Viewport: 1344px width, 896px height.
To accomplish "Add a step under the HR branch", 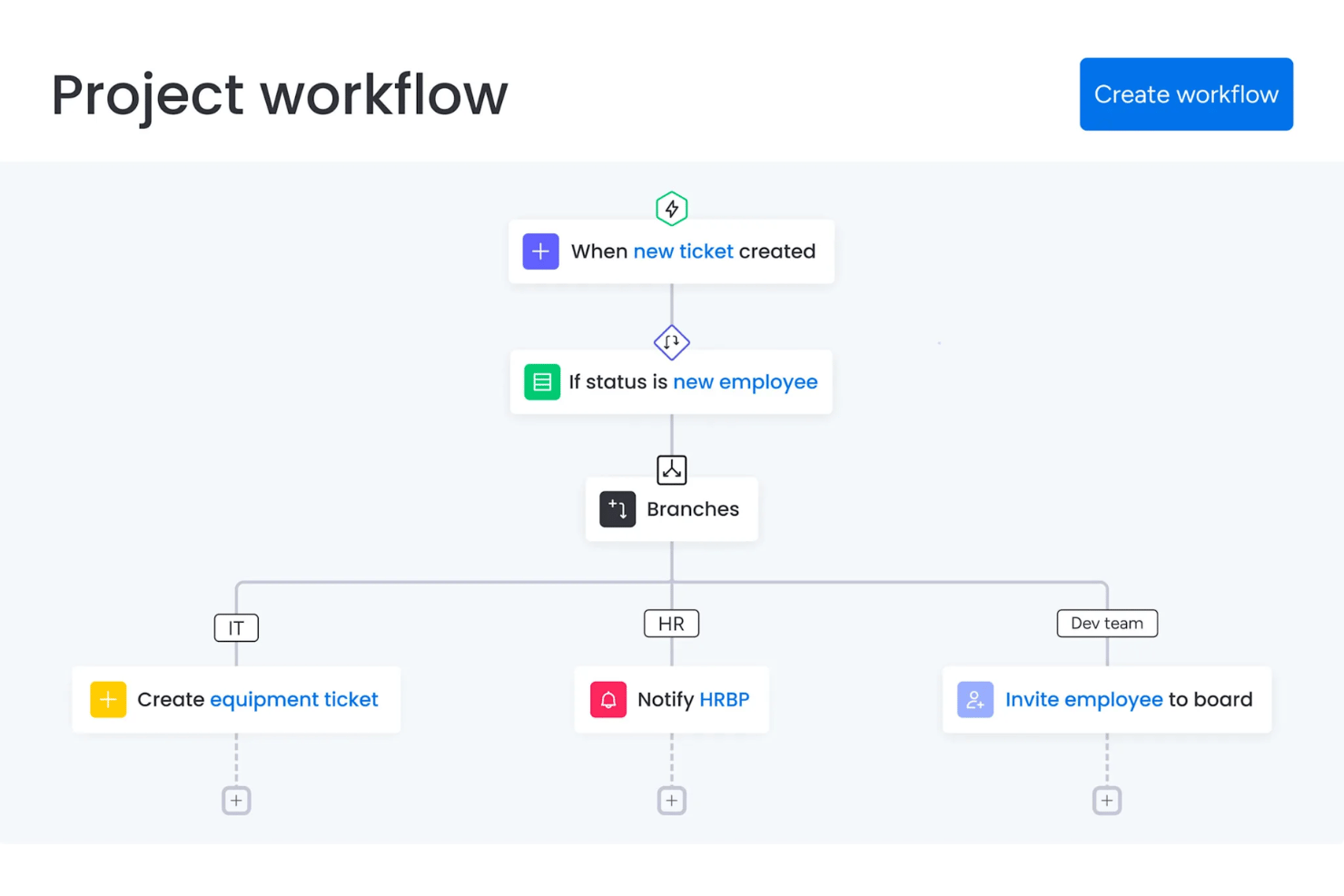I will pos(672,801).
